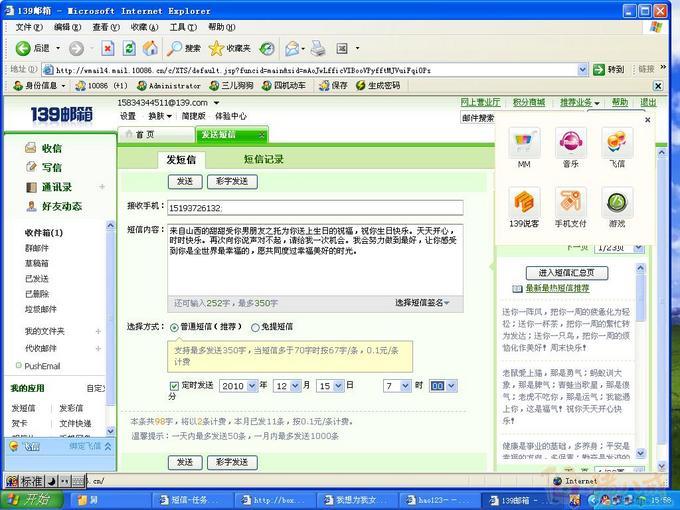
Task: Open the month 12 dropdown
Action: [295, 386]
